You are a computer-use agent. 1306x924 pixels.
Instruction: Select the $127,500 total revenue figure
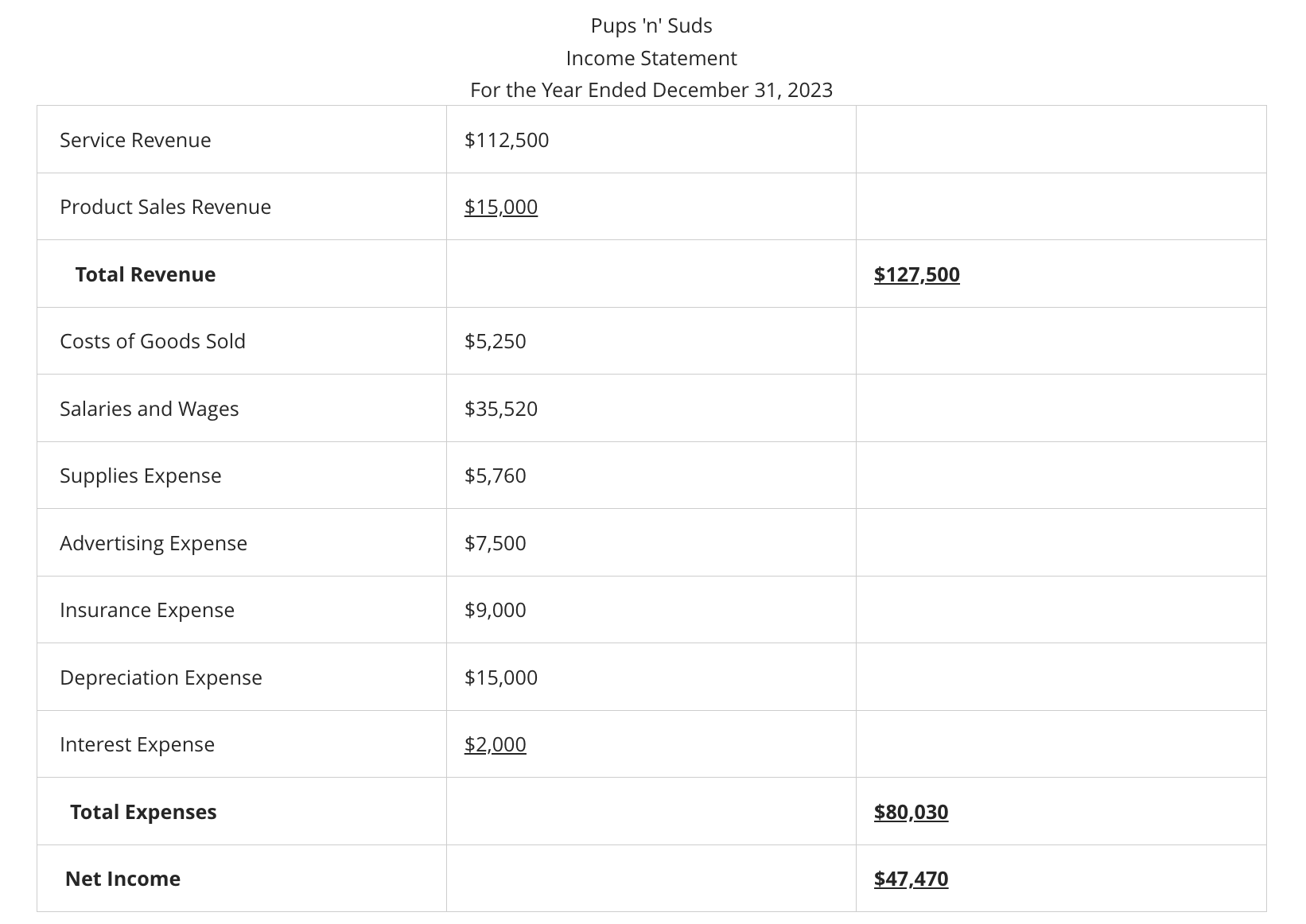(x=917, y=274)
